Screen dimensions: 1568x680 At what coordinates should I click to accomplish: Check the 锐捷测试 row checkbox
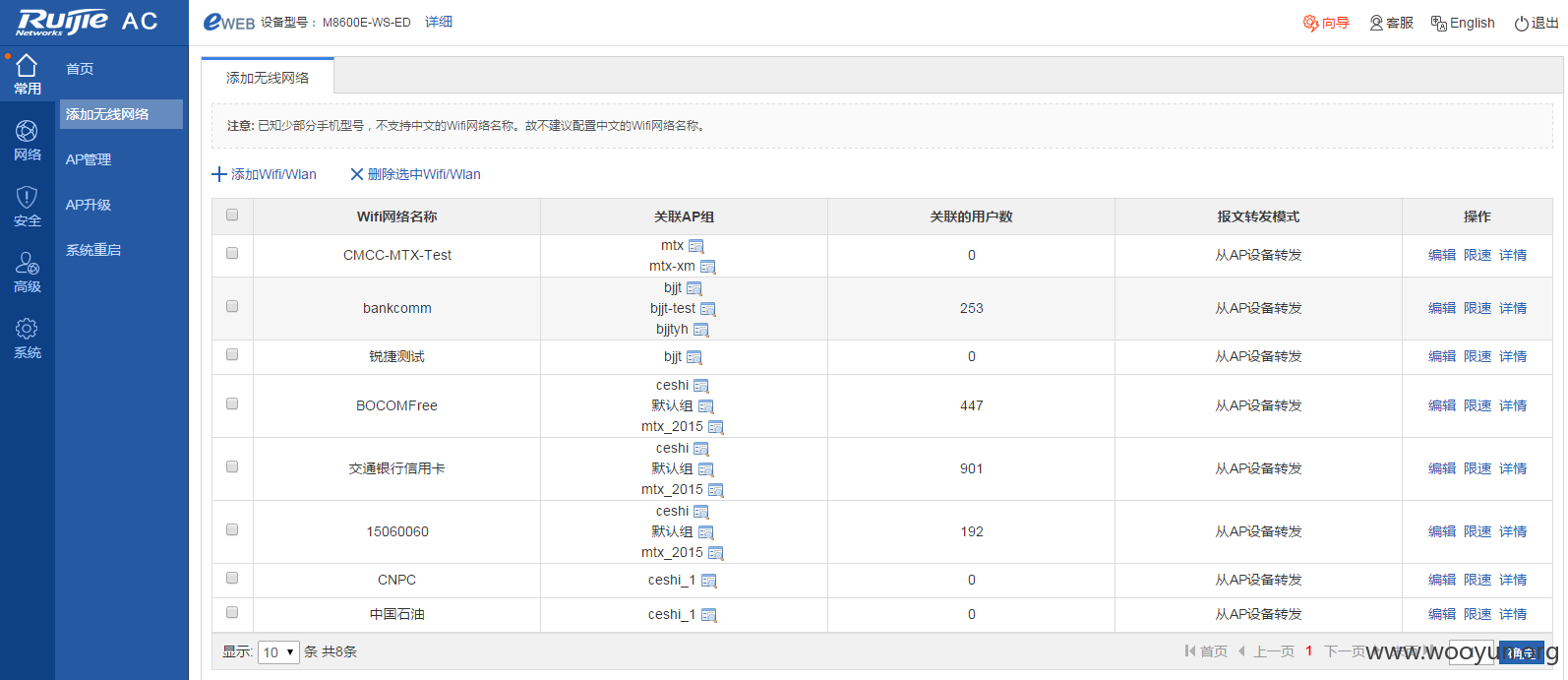pyautogui.click(x=232, y=354)
